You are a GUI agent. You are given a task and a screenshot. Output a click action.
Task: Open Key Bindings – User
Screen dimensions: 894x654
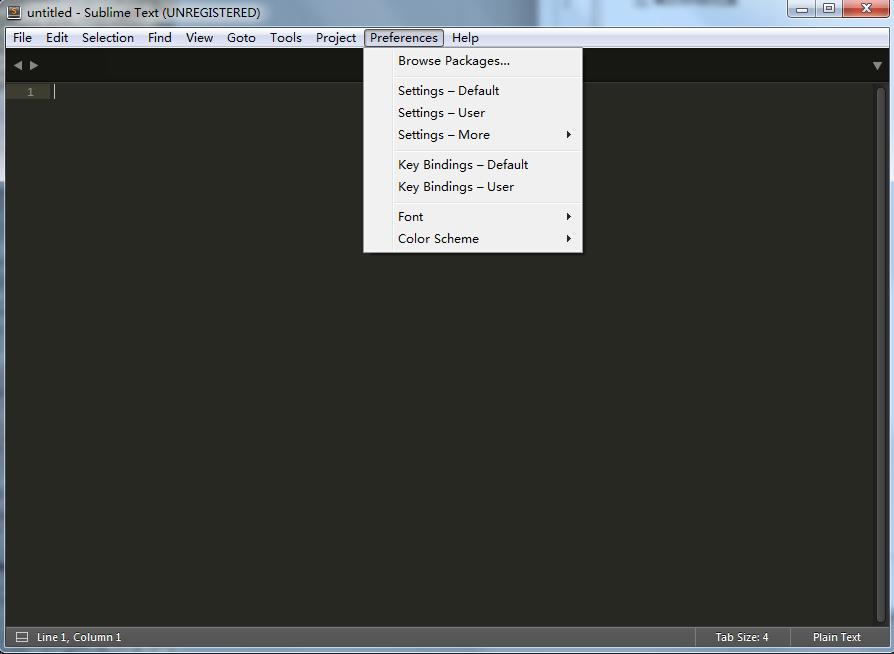click(473, 187)
